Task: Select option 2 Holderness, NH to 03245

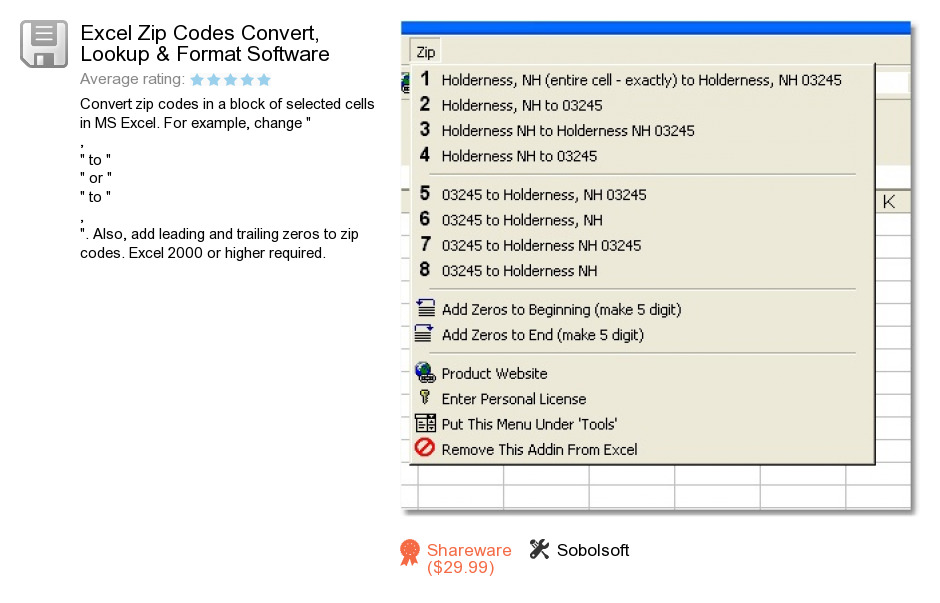Action: tap(642, 105)
